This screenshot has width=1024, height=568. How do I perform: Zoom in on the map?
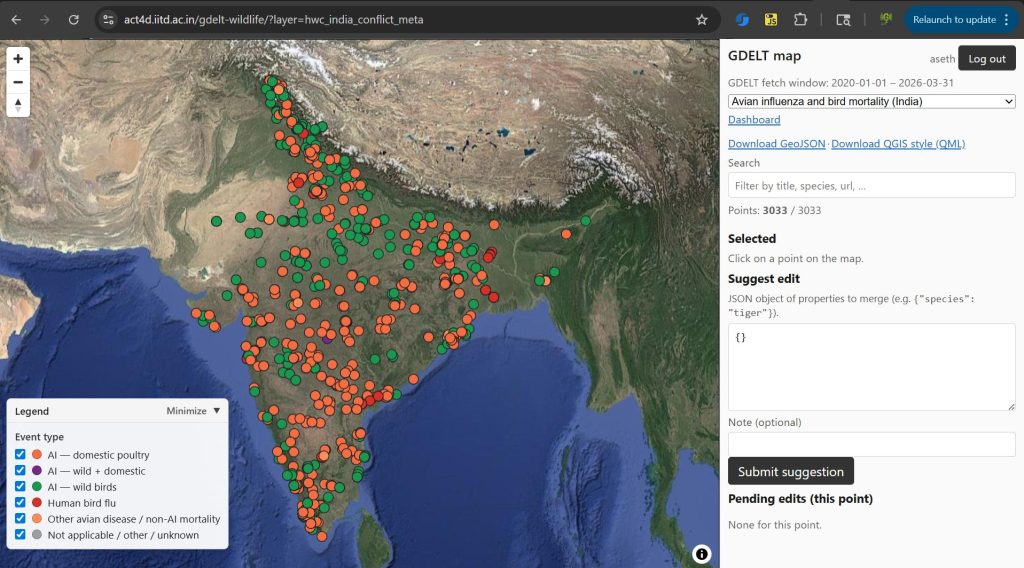pyautogui.click(x=18, y=59)
